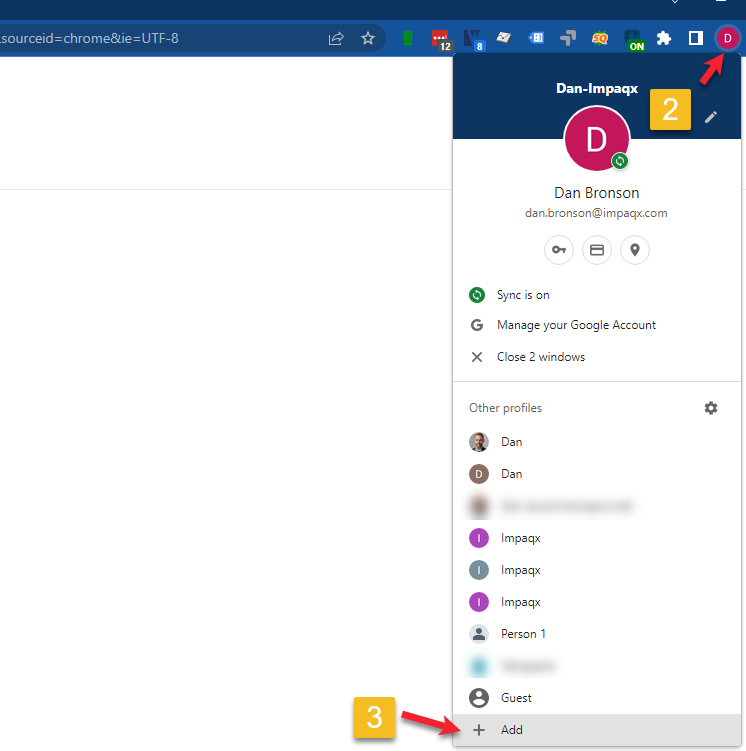
Task: Toggle the browser side panel icon
Action: 695,39
